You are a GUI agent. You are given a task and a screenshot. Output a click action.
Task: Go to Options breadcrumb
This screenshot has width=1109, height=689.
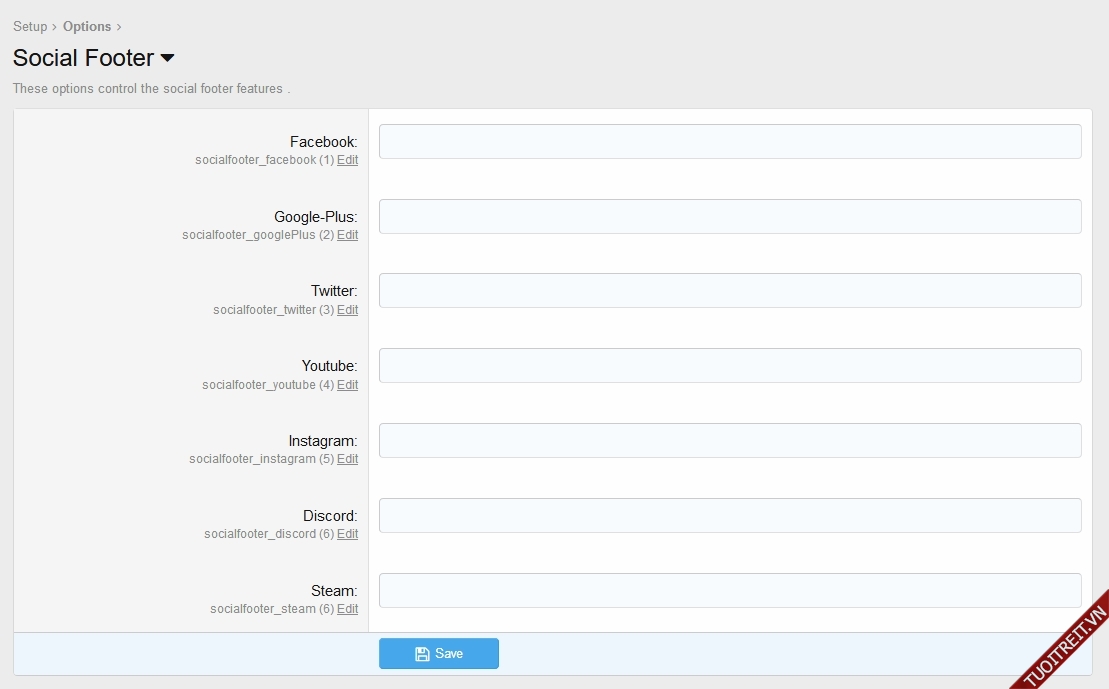[87, 26]
